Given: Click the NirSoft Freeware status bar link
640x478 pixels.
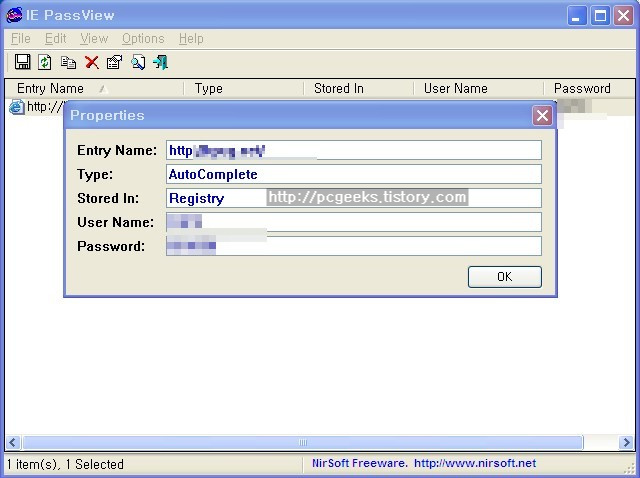Looking at the screenshot, I should (424, 463).
